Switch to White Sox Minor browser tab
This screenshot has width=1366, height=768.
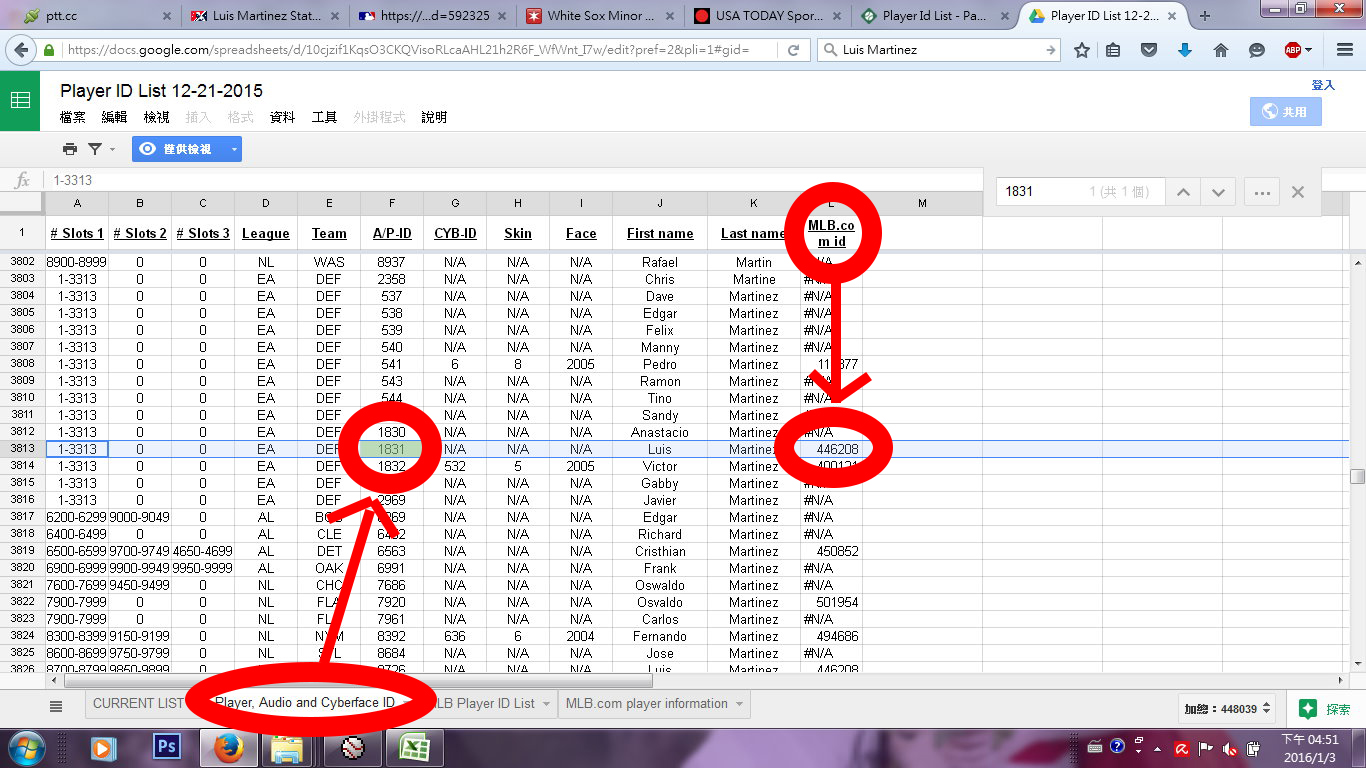pos(600,16)
